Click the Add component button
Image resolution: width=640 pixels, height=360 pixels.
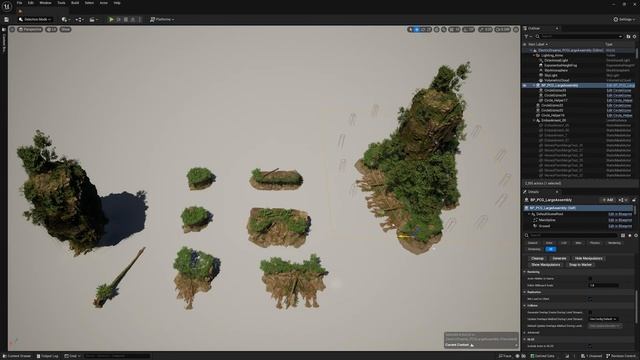[x=607, y=200]
